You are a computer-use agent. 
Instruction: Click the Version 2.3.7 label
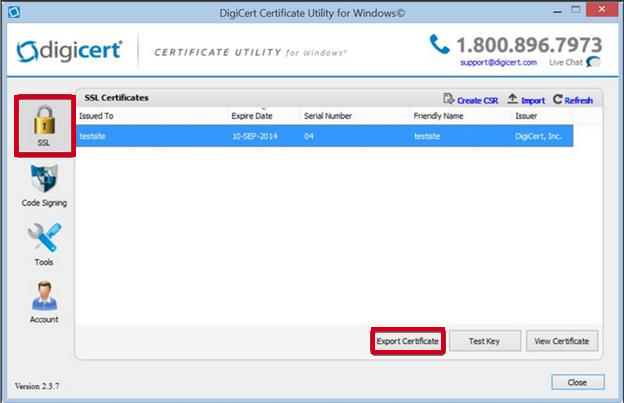coord(37,386)
